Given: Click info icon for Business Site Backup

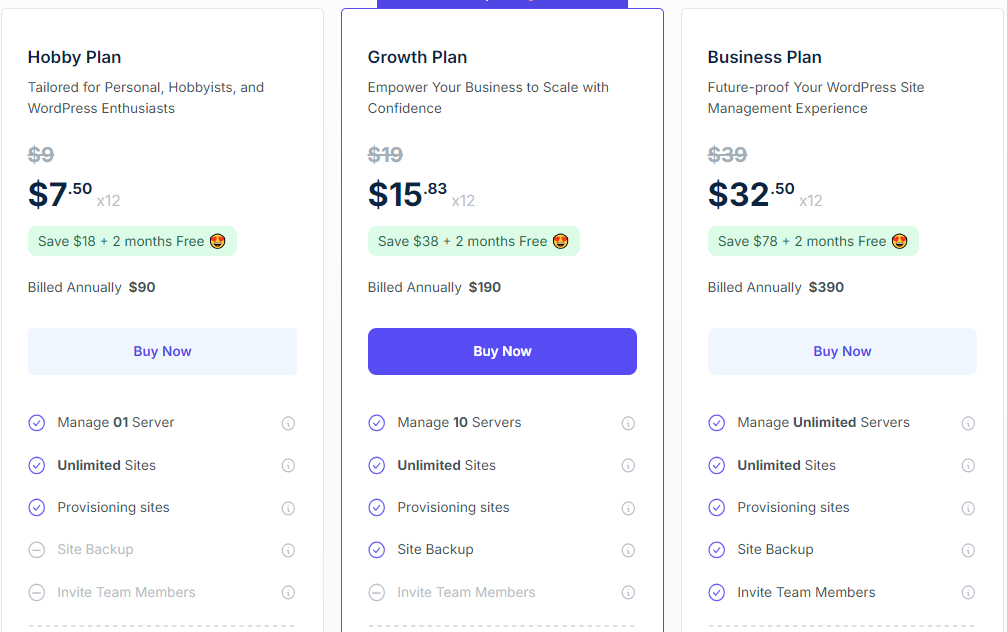Looking at the screenshot, I should pyautogui.click(x=968, y=550).
